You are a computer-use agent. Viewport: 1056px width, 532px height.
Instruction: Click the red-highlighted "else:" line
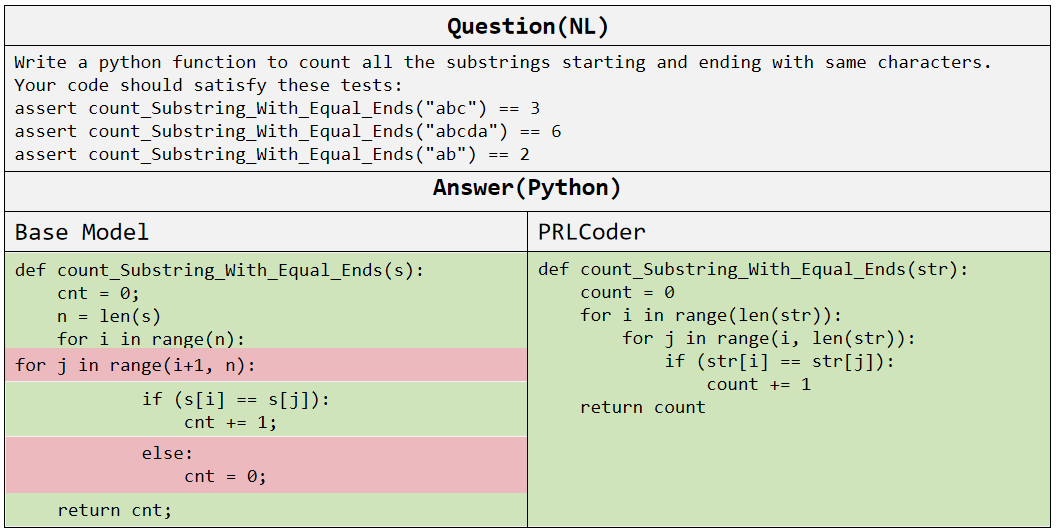(x=167, y=453)
